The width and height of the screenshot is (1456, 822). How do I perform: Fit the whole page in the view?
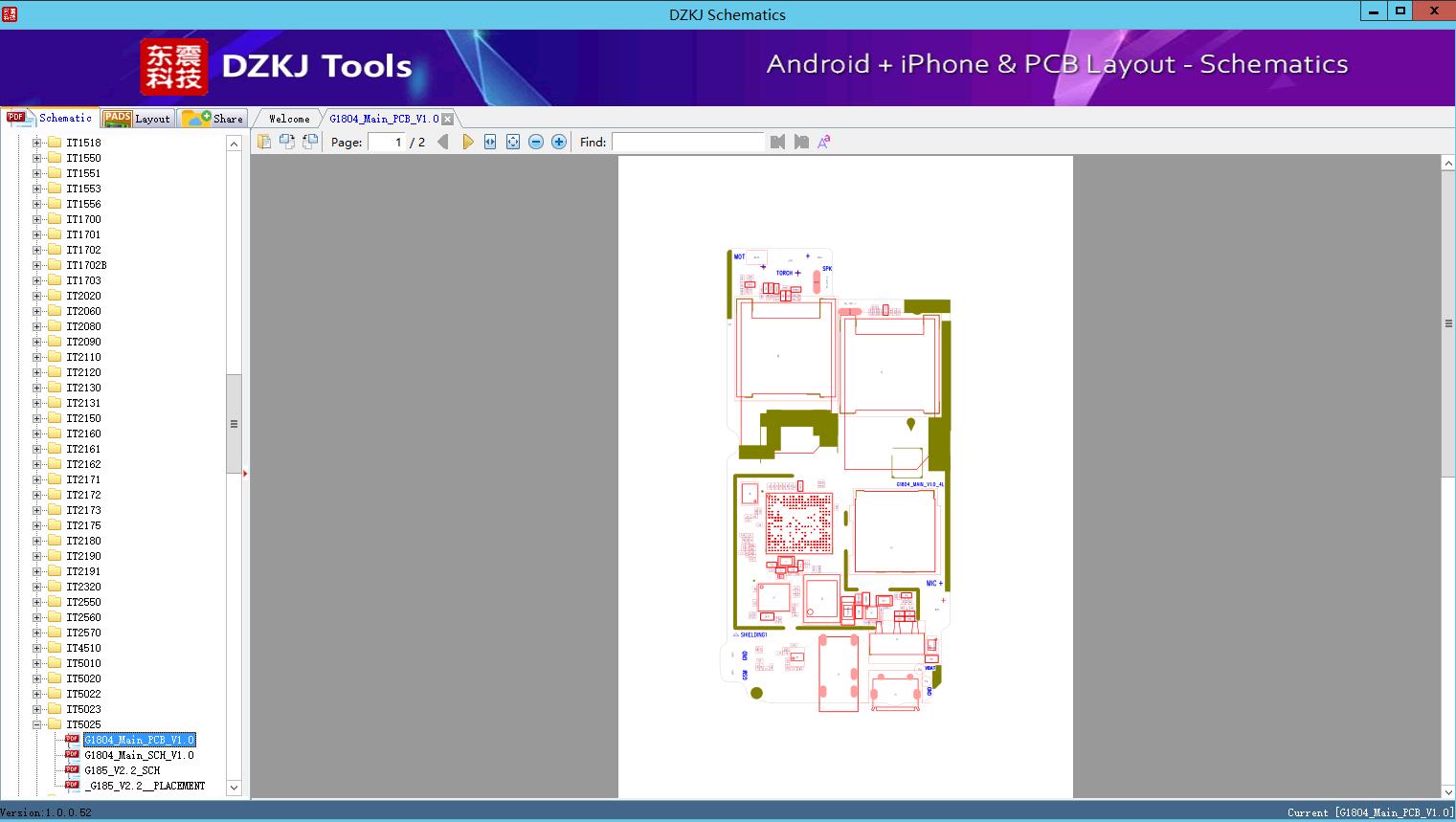(x=513, y=142)
